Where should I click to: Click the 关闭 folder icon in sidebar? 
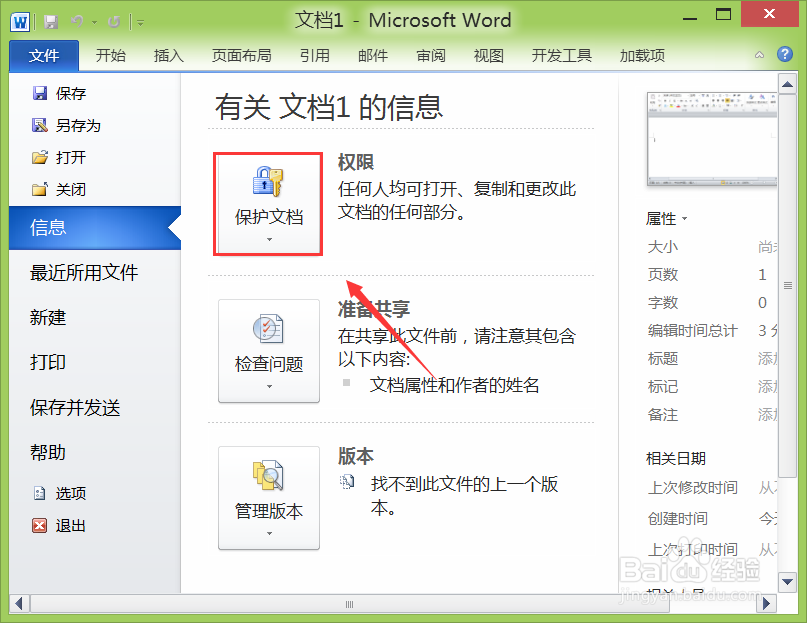40,189
